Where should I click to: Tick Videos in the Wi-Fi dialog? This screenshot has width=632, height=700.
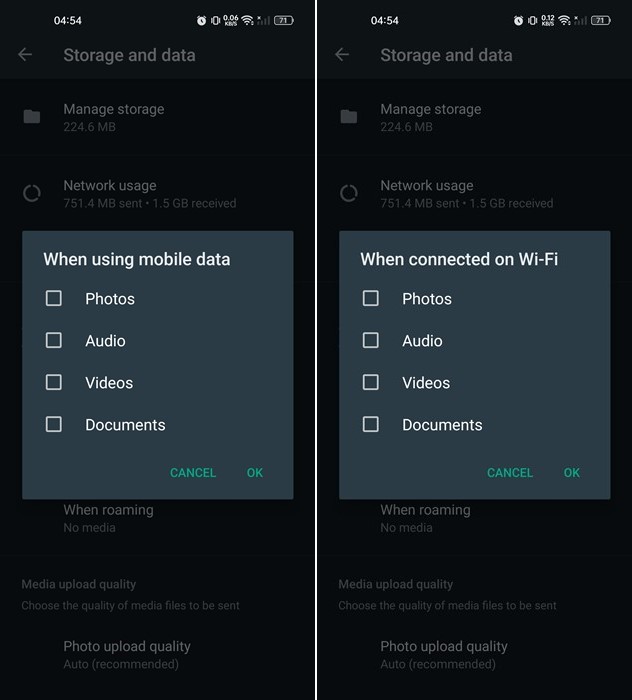[371, 382]
